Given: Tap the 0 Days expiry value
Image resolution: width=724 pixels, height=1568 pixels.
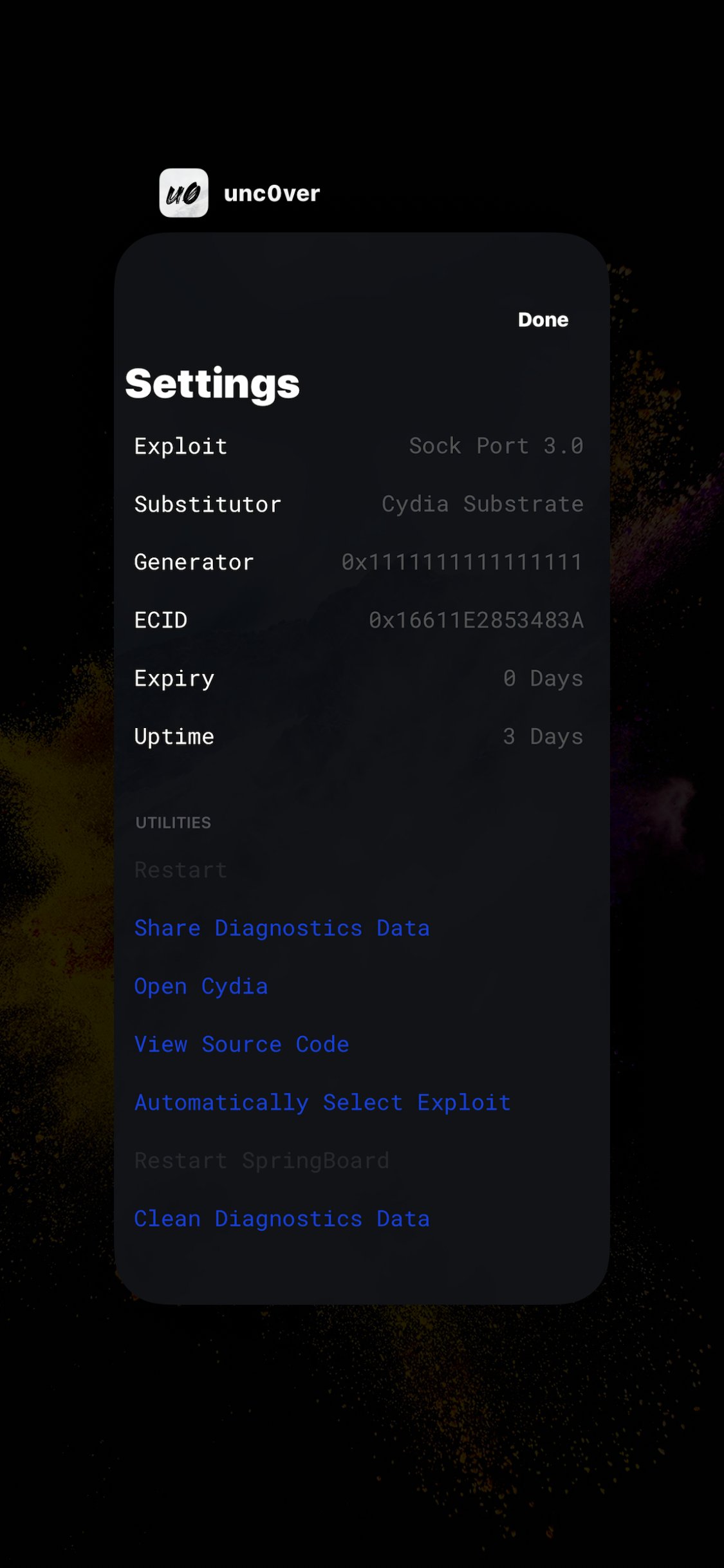Looking at the screenshot, I should (543, 678).
